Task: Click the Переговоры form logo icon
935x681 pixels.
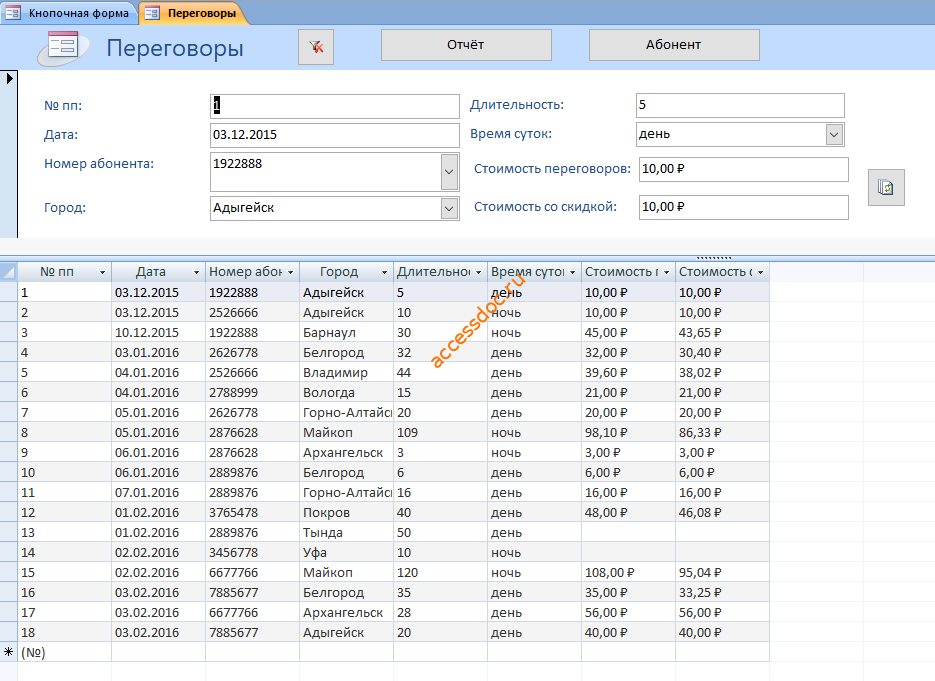Action: click(x=63, y=47)
